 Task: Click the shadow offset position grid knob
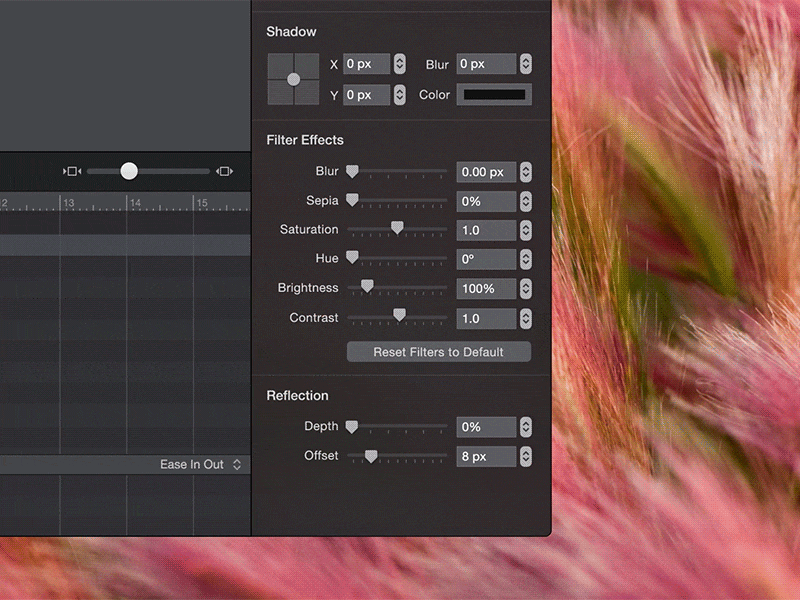[293, 78]
